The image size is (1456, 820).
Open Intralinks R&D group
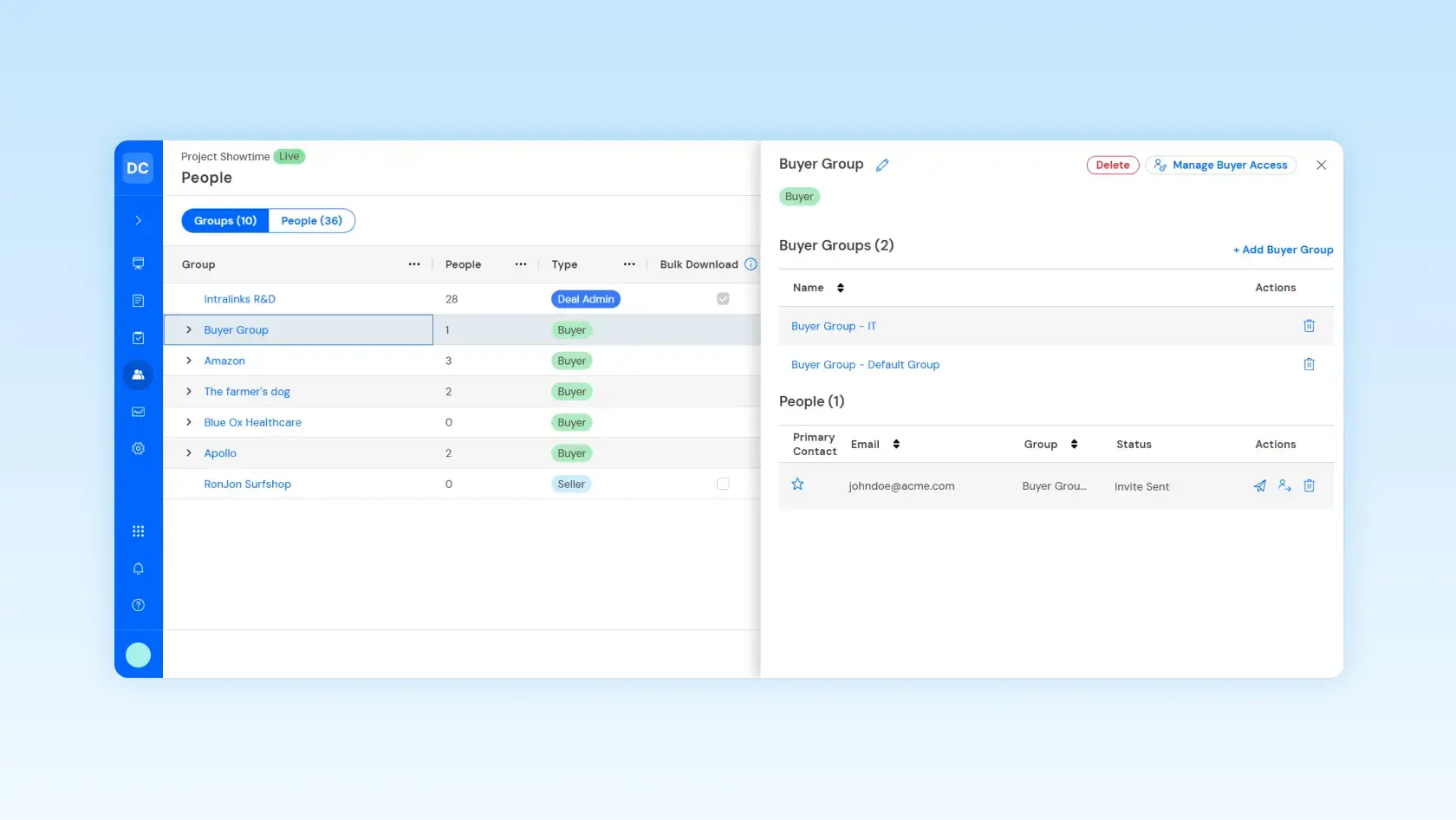pyautogui.click(x=239, y=299)
